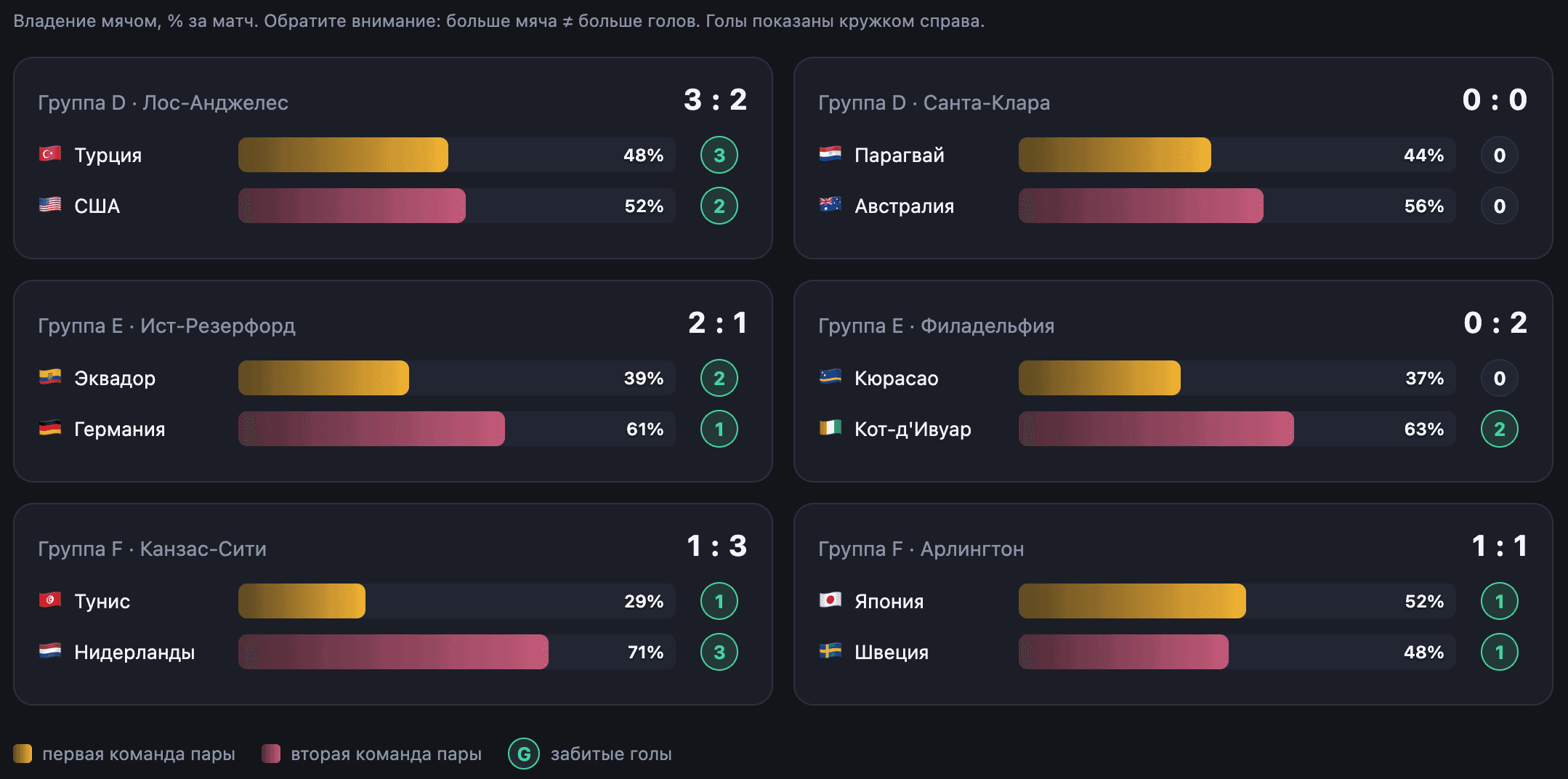Screen dimensions: 1568x779
Task: Click the Тунис team name
Action: [102, 602]
